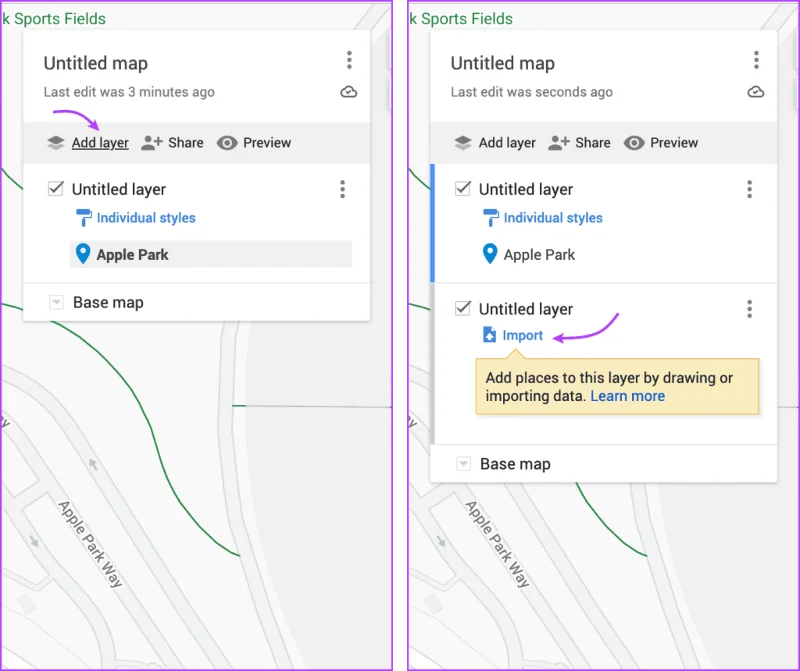The height and width of the screenshot is (671, 800).
Task: Uncheck Untitled layer checkbox in left panel
Action: (x=56, y=189)
